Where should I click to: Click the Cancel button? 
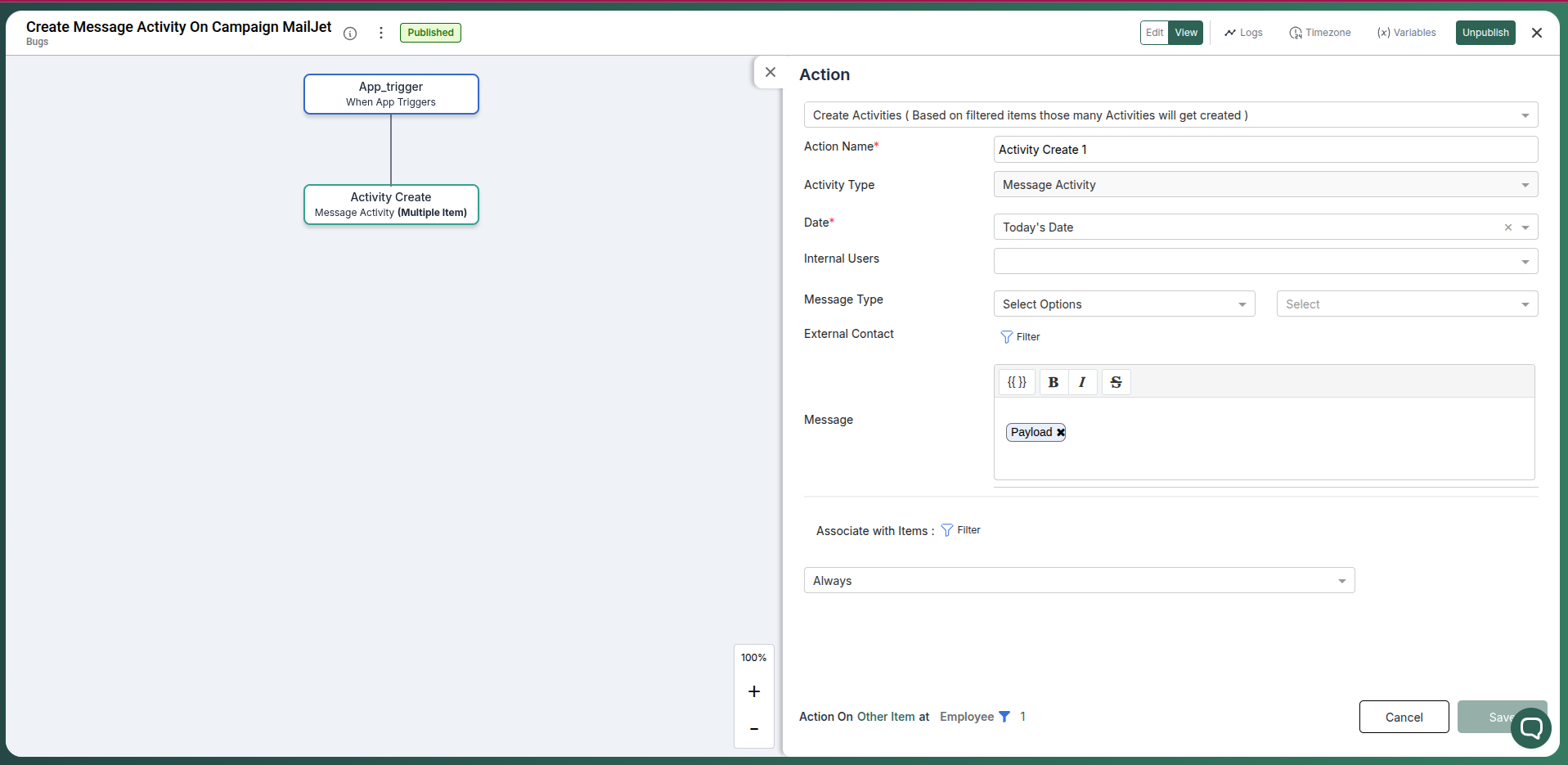coord(1404,718)
